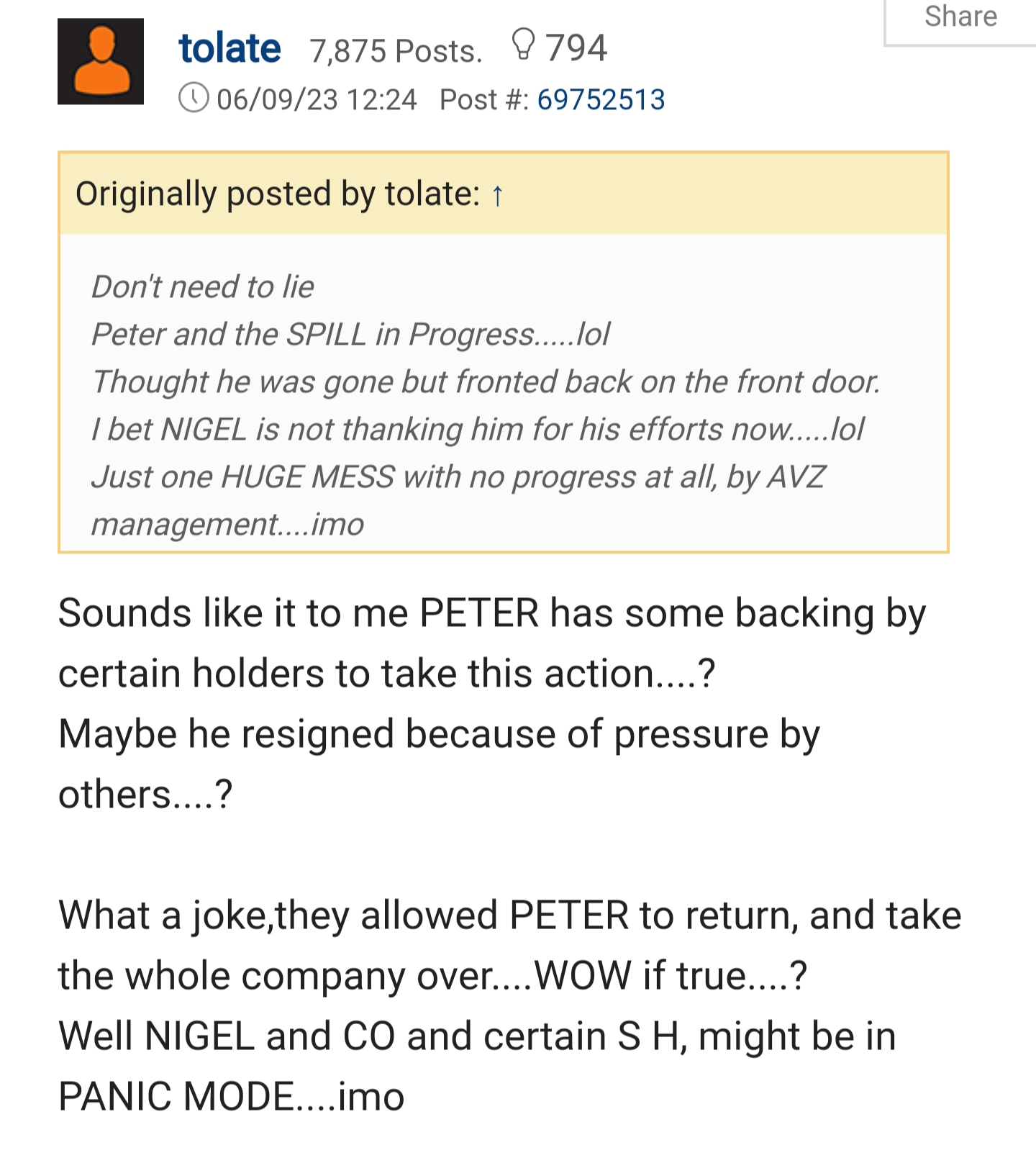Click quoted line about Peter and the SPILL

click(350, 334)
